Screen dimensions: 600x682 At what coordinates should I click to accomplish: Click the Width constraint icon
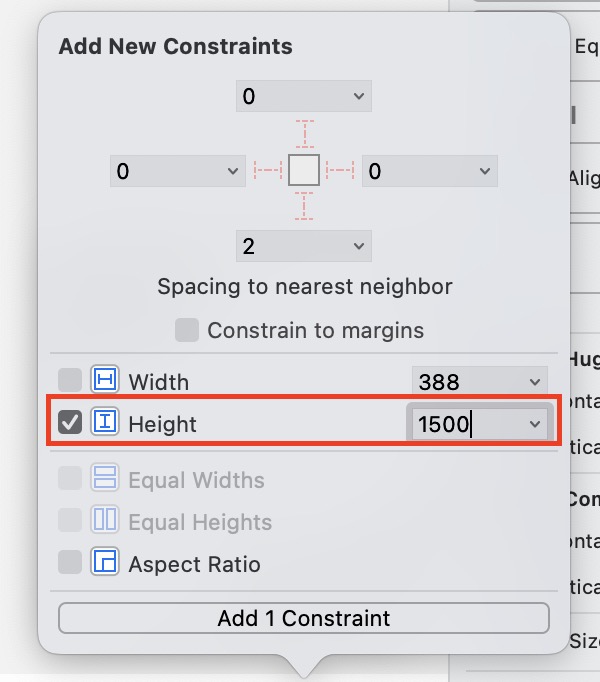click(105, 381)
